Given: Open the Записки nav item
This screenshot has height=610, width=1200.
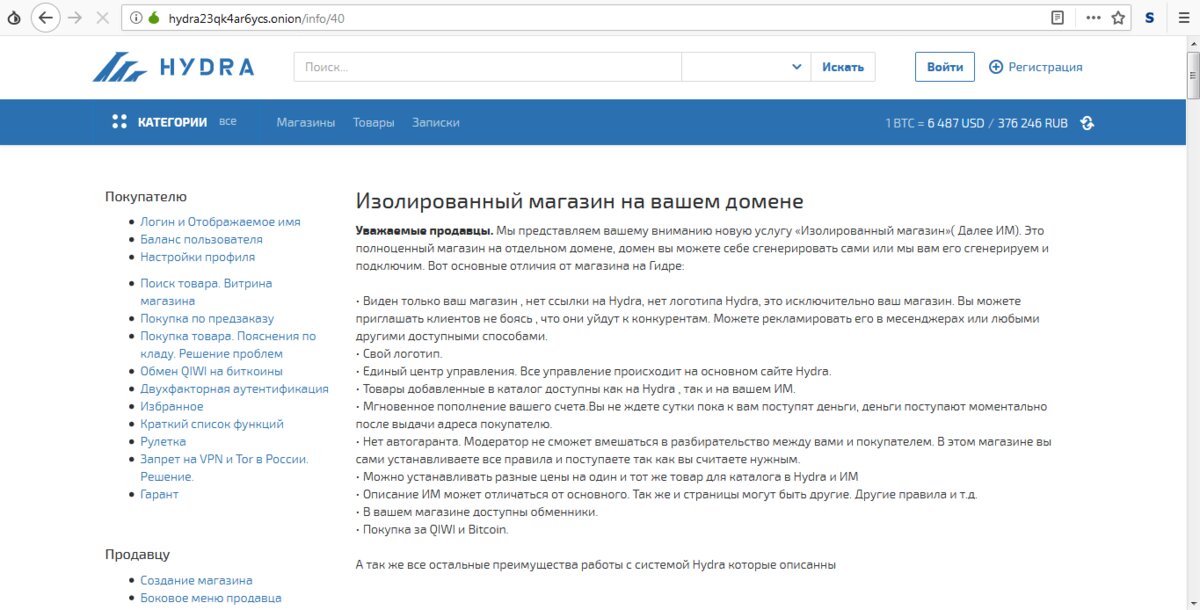Looking at the screenshot, I should (436, 122).
